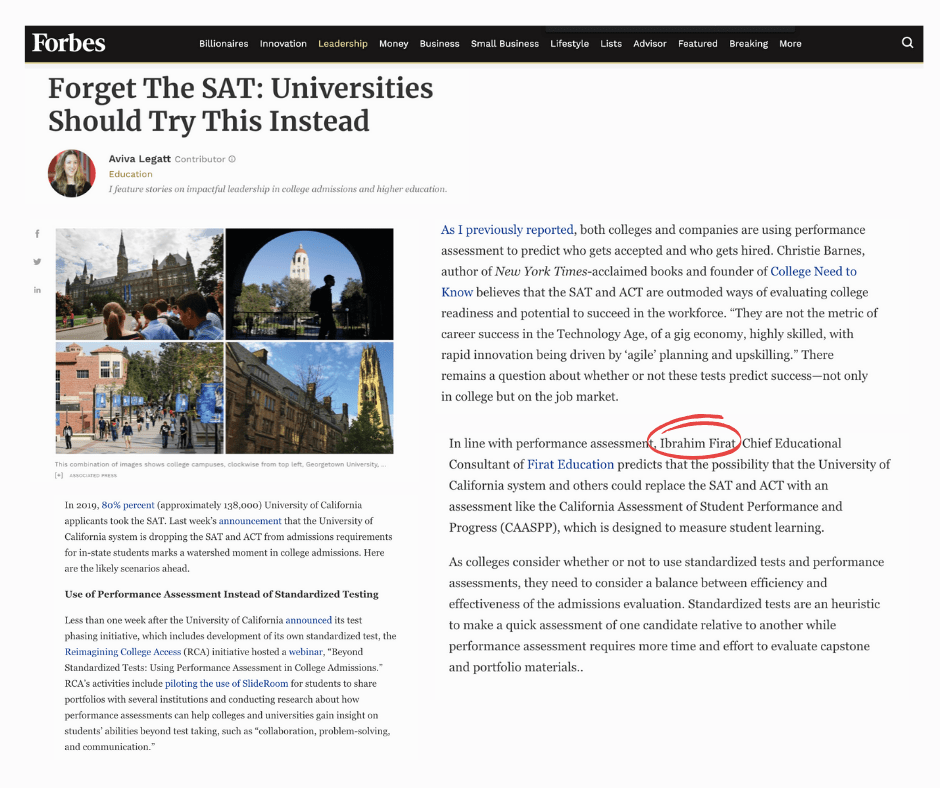Image resolution: width=940 pixels, height=788 pixels.
Task: Click the Education category link
Action: [x=130, y=174]
